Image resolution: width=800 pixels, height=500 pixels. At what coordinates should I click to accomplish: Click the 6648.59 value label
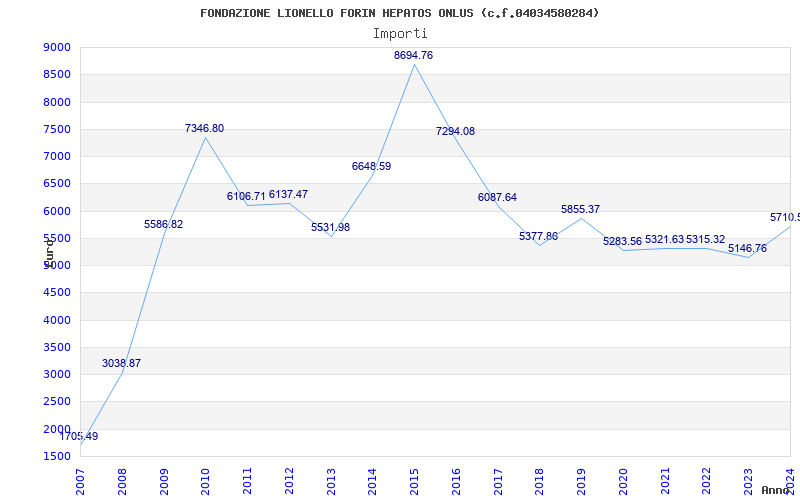pyautogui.click(x=371, y=166)
